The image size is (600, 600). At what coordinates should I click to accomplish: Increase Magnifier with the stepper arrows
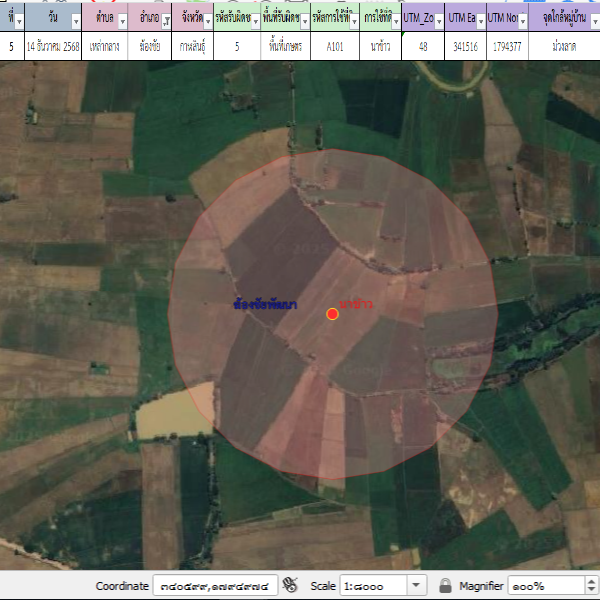point(591,581)
